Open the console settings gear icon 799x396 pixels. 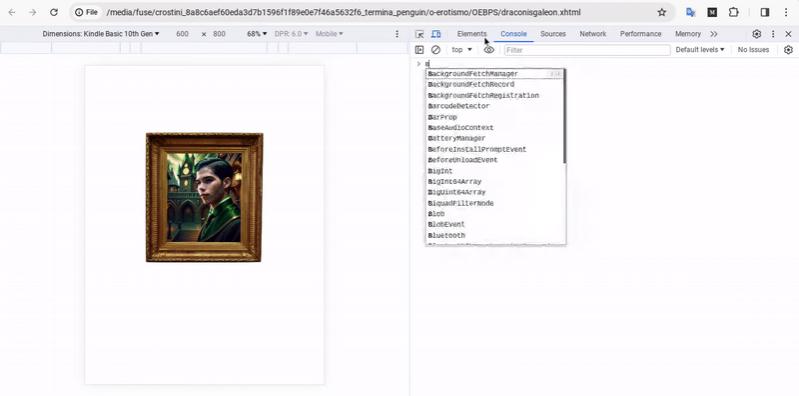point(788,50)
